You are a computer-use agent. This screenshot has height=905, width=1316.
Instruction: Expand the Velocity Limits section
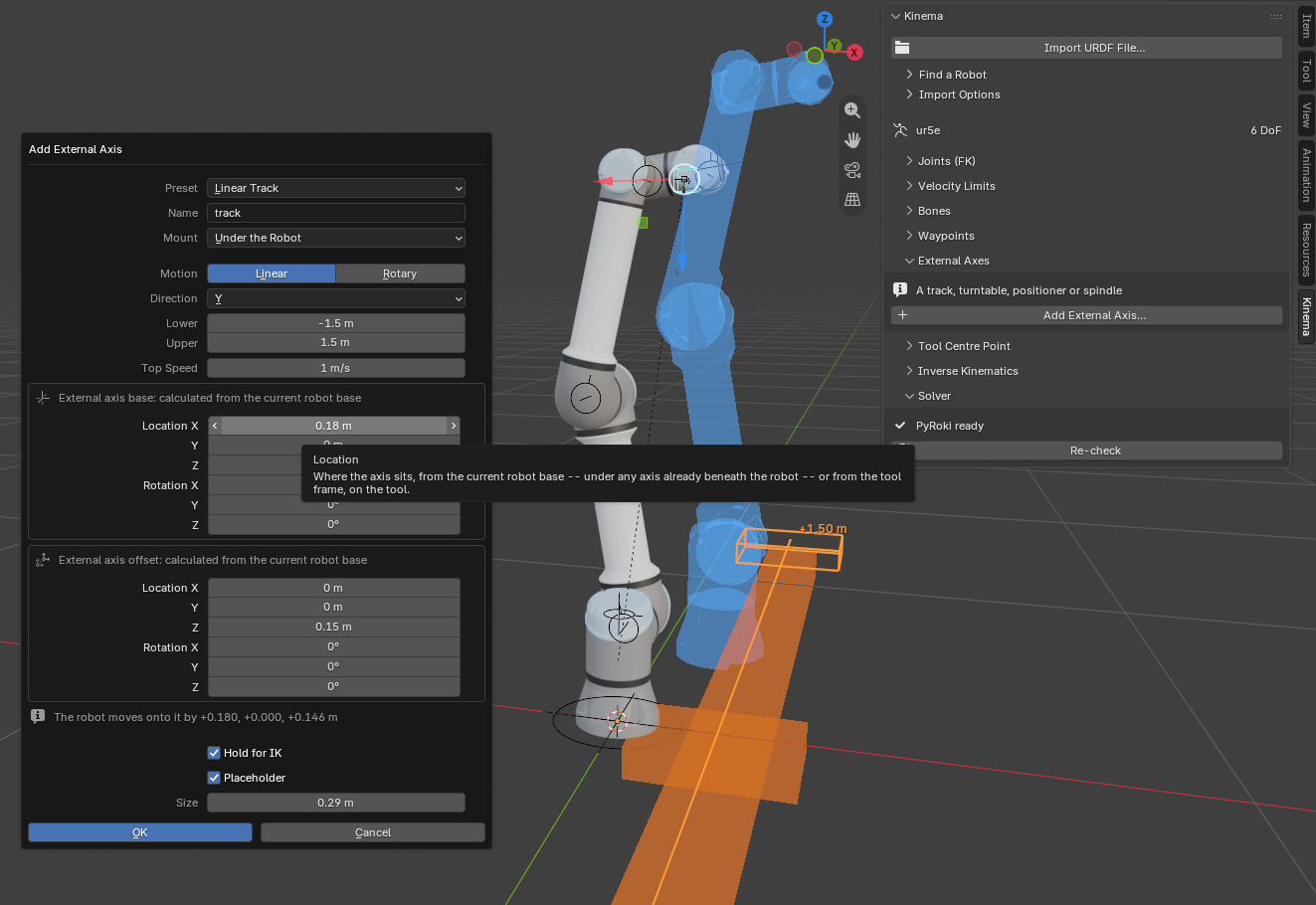tap(956, 186)
